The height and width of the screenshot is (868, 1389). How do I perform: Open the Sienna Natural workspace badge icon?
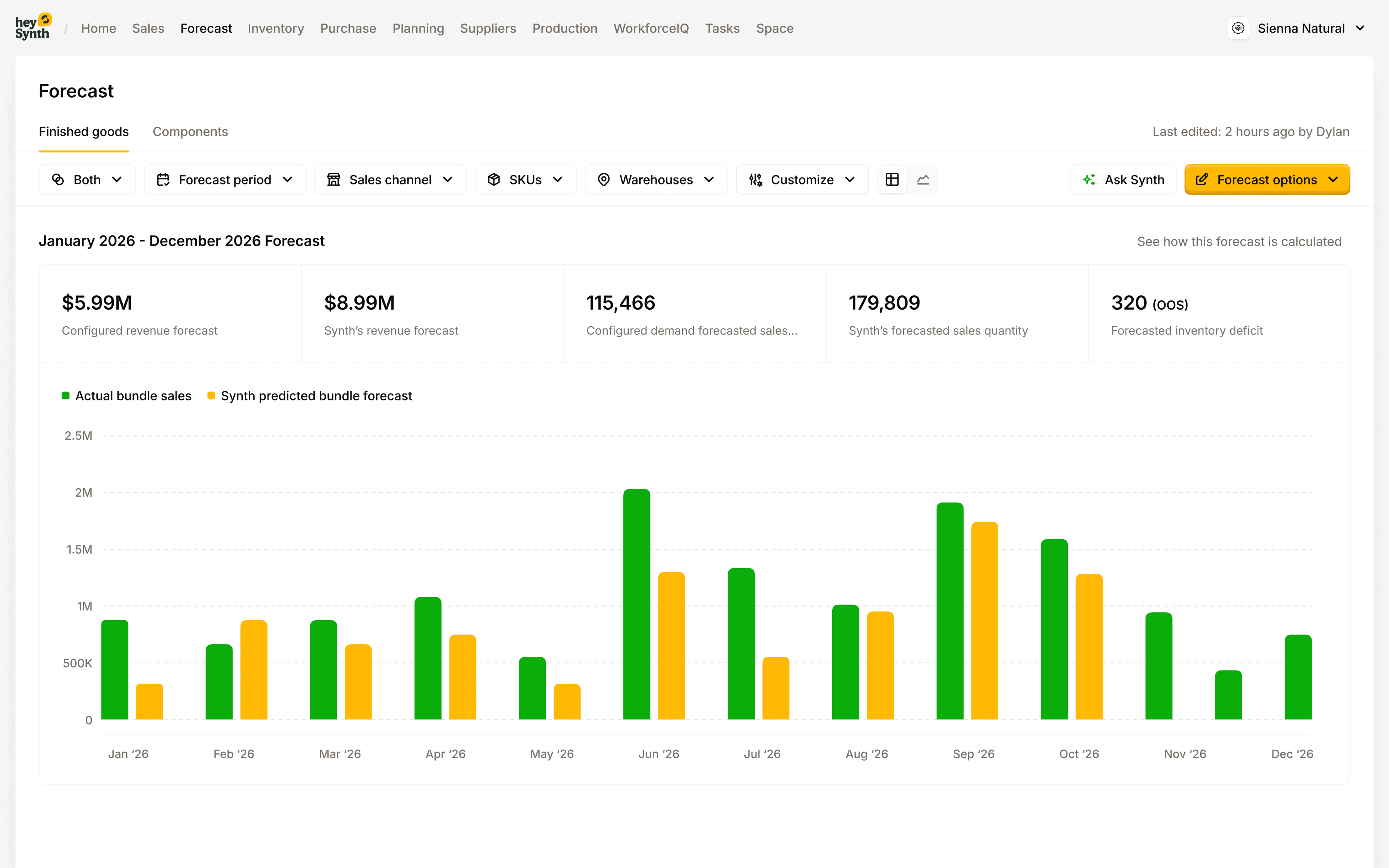point(1238,27)
